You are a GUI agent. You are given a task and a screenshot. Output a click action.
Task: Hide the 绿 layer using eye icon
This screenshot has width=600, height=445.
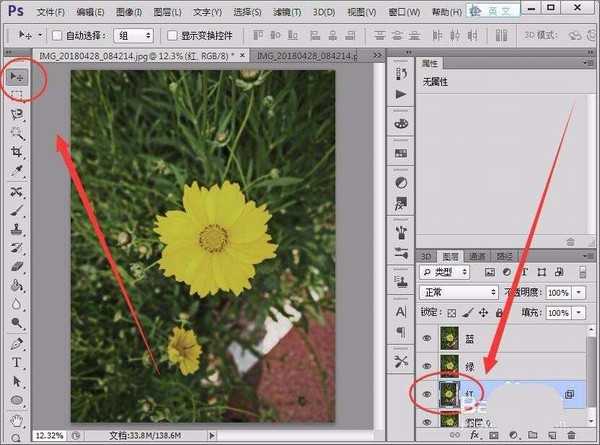[x=427, y=367]
